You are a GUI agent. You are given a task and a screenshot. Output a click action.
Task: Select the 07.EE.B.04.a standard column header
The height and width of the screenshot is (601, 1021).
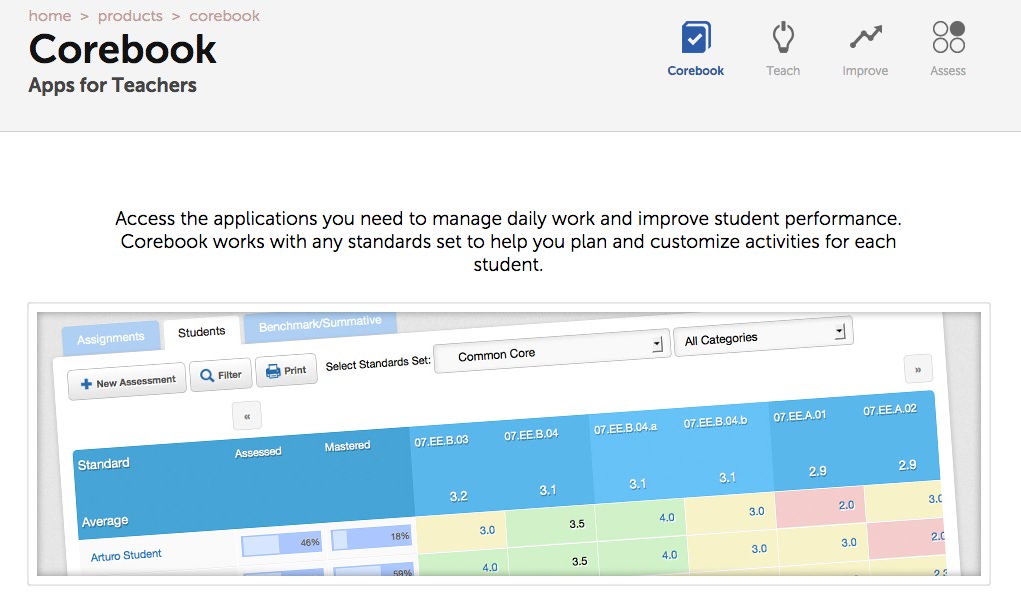click(625, 428)
